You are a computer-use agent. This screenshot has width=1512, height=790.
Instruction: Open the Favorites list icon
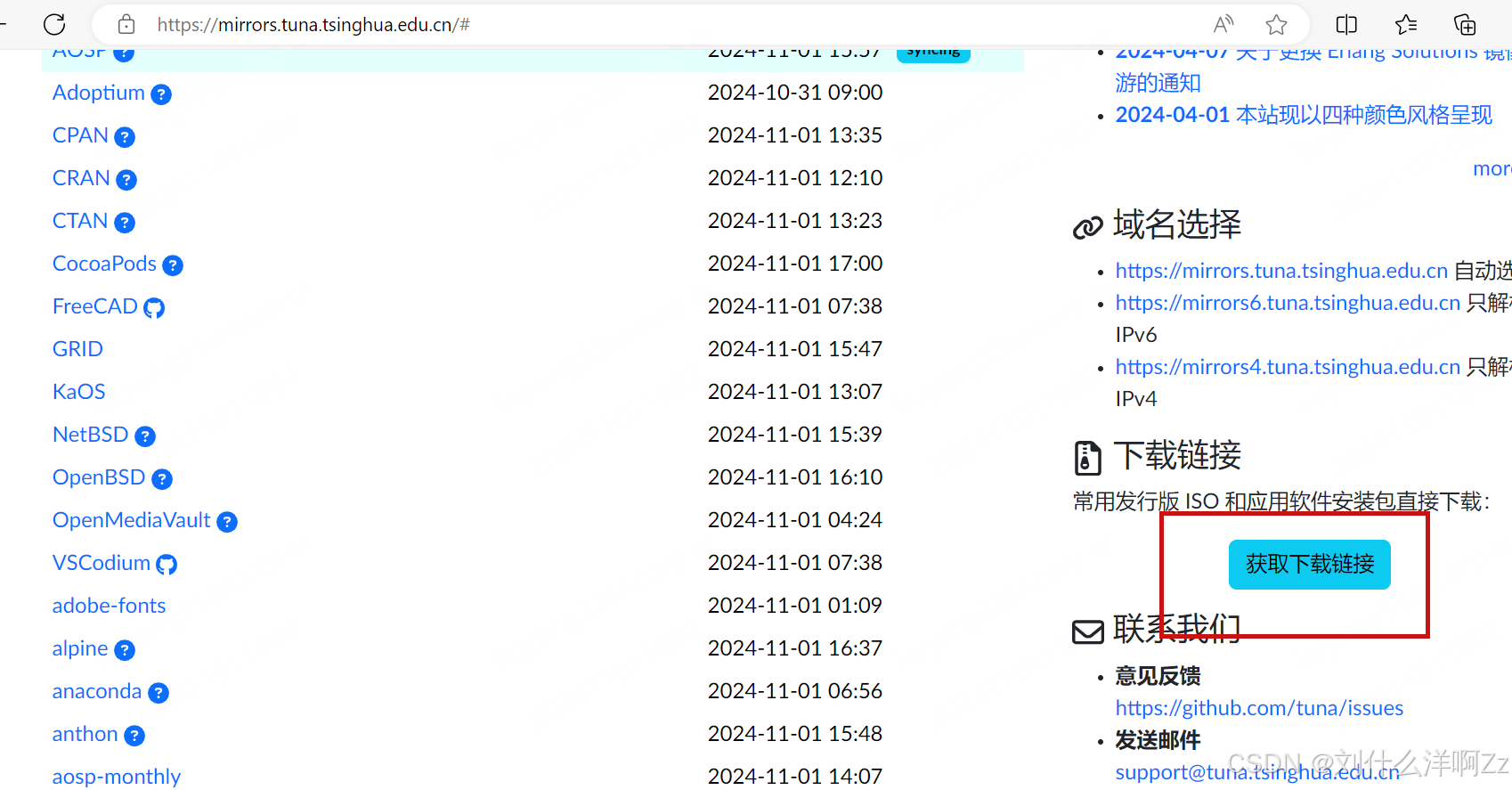click(1406, 25)
